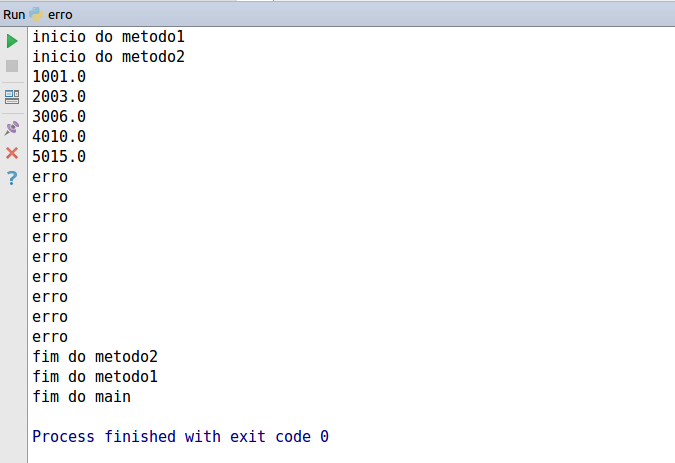Screen dimensions: 675x463
Task: Click the 'fim do main' output line
Action: (81, 396)
